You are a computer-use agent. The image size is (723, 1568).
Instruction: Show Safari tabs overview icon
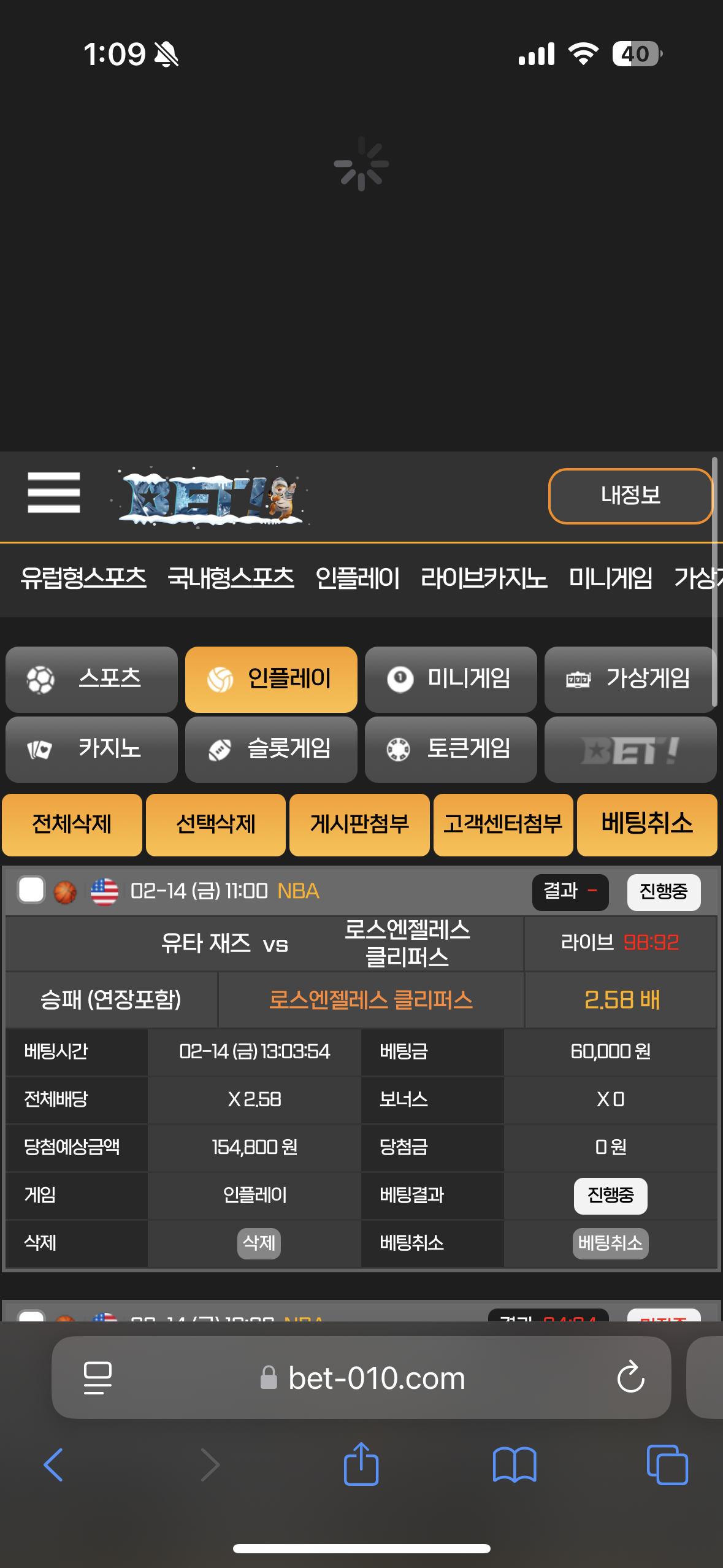pos(667,1465)
